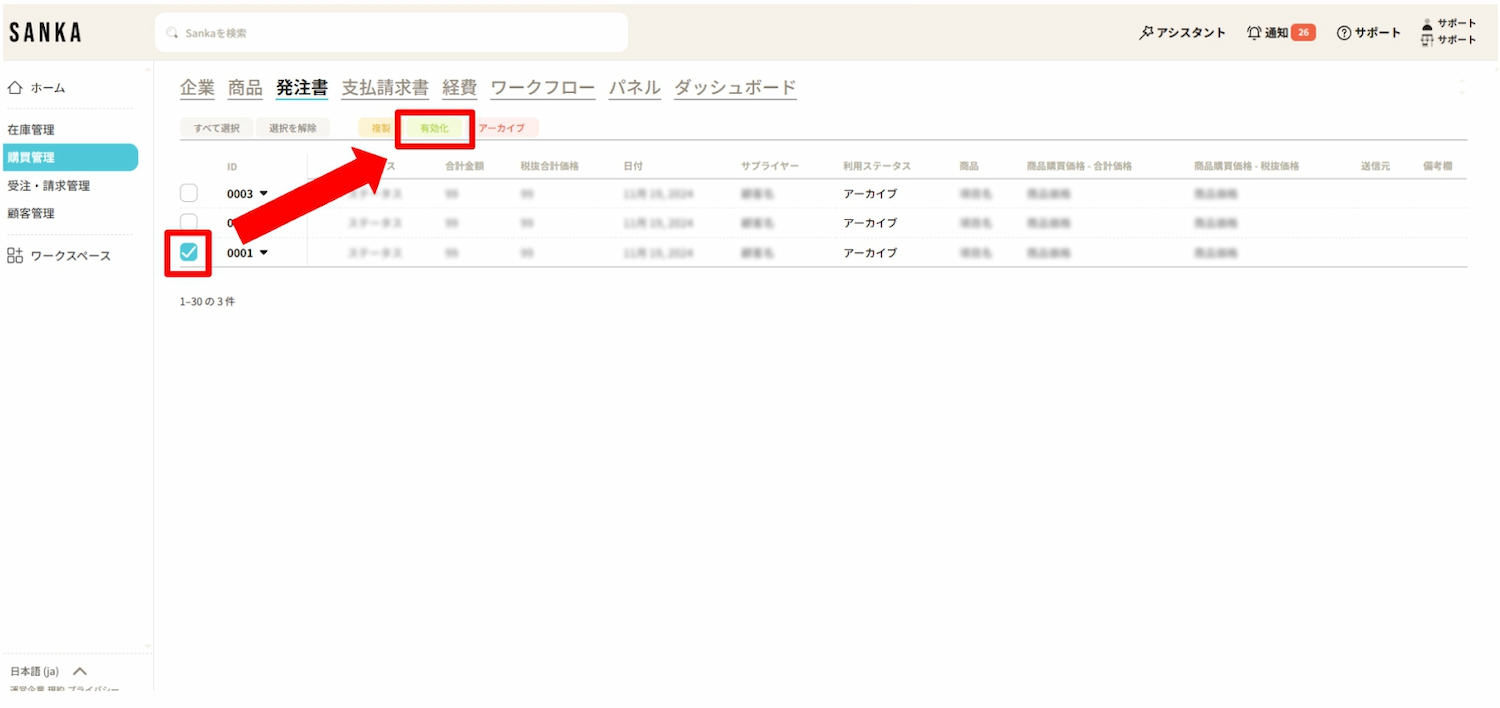Click the アーカイブ status cell in row 0001
Image resolution: width=1500 pixels, height=708 pixels.
pos(870,253)
